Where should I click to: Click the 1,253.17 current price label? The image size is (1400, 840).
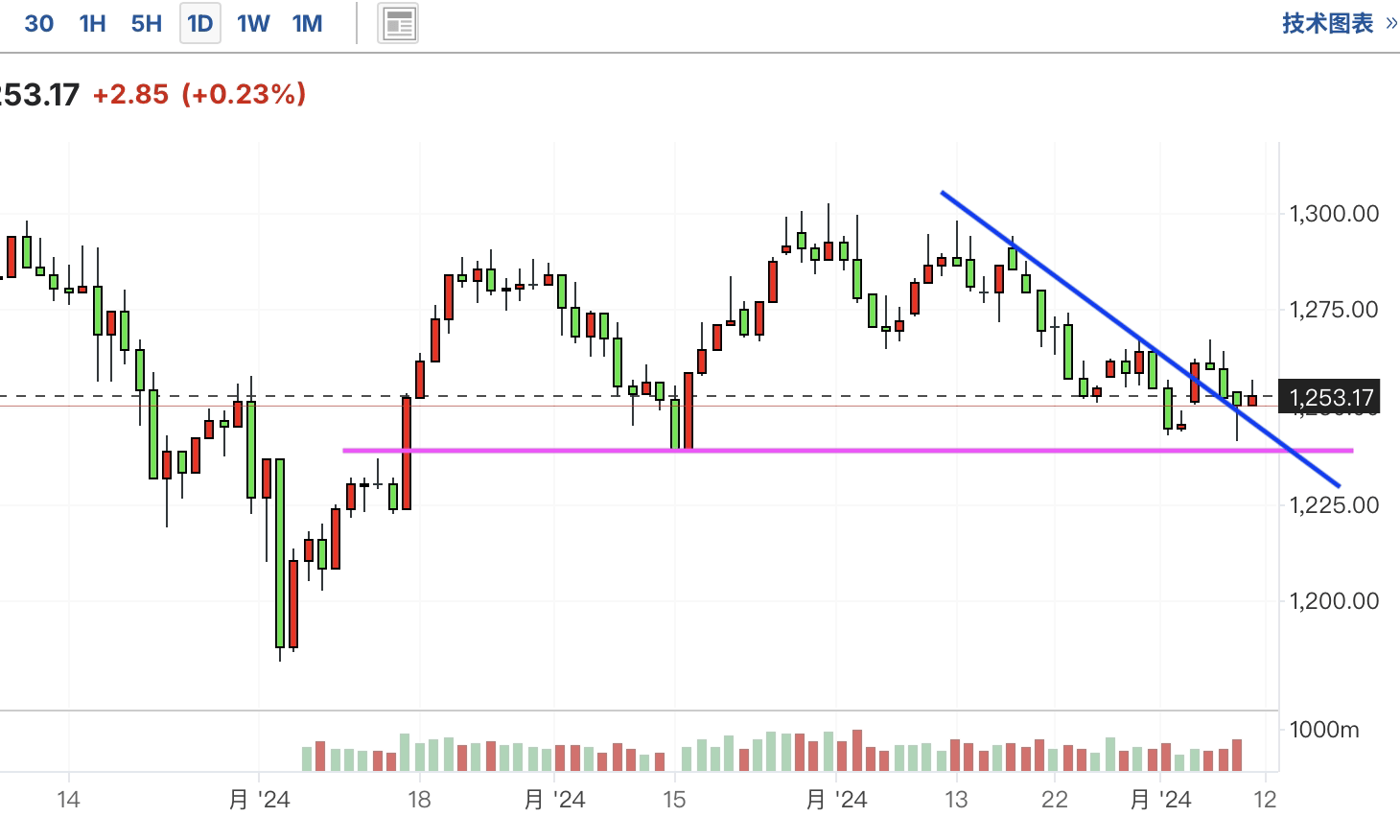click(x=1329, y=397)
